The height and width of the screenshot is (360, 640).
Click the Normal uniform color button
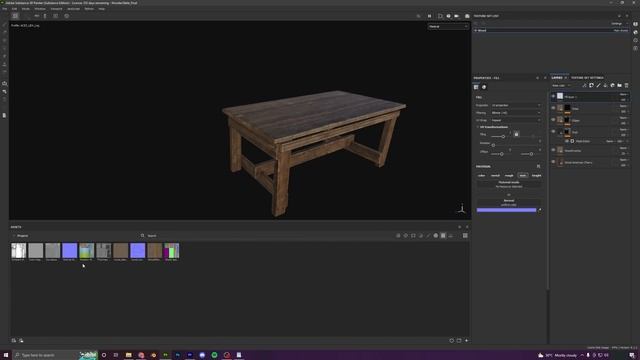509,202
